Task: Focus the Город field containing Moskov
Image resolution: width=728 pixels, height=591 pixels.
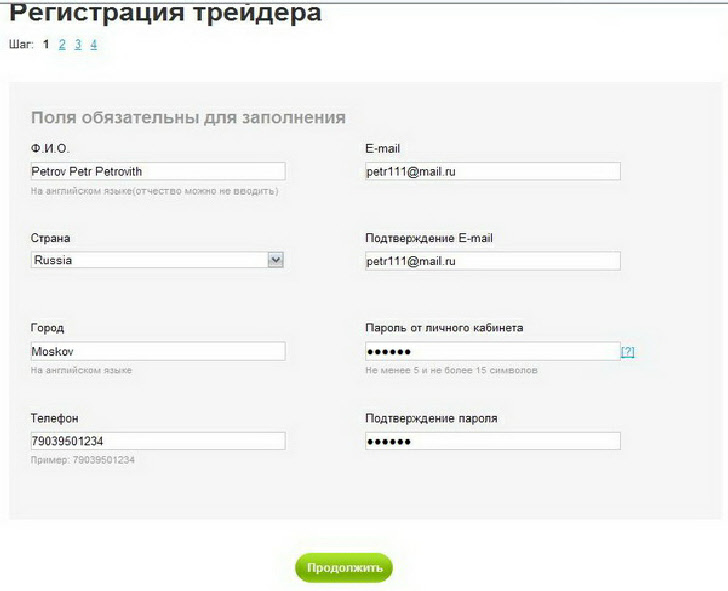Action: point(158,351)
